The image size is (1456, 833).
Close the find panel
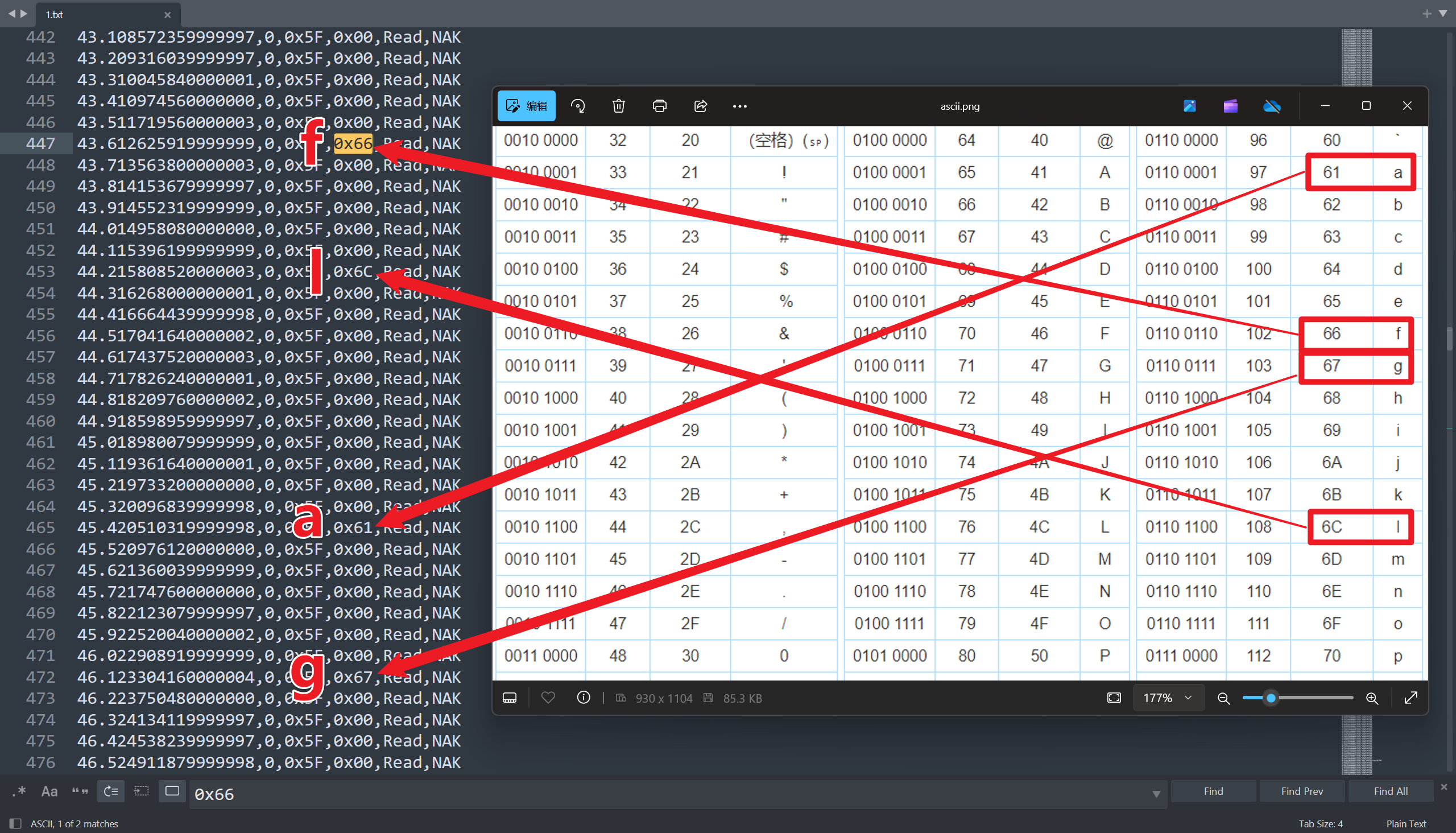[x=1444, y=787]
